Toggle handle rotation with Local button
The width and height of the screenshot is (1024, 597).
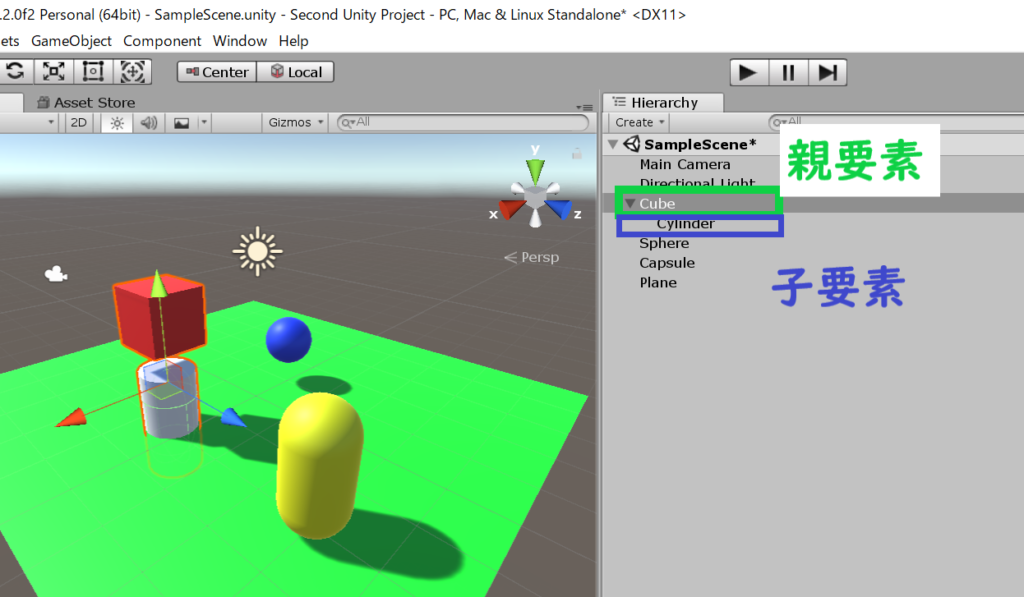coord(296,72)
